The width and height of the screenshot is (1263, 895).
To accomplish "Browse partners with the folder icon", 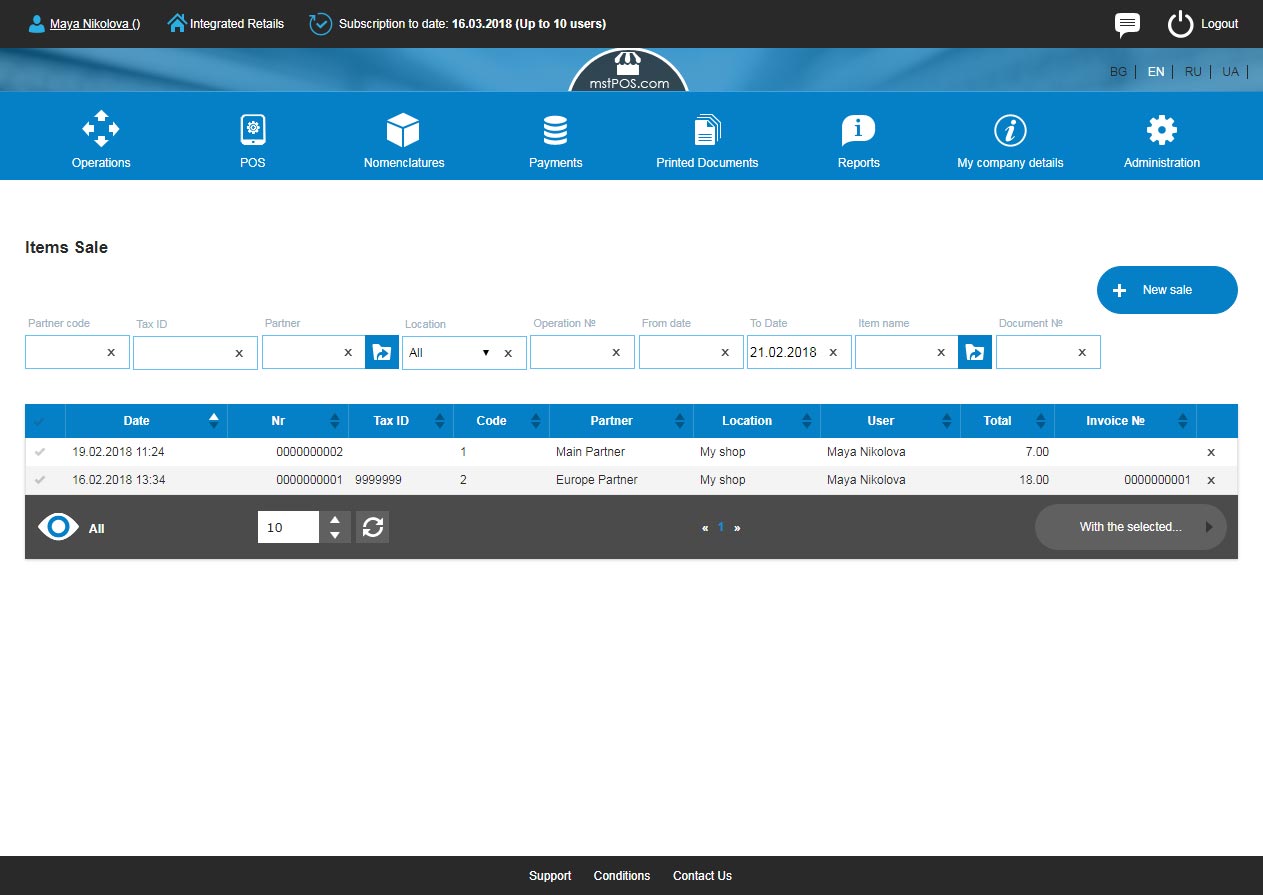I will (x=382, y=352).
